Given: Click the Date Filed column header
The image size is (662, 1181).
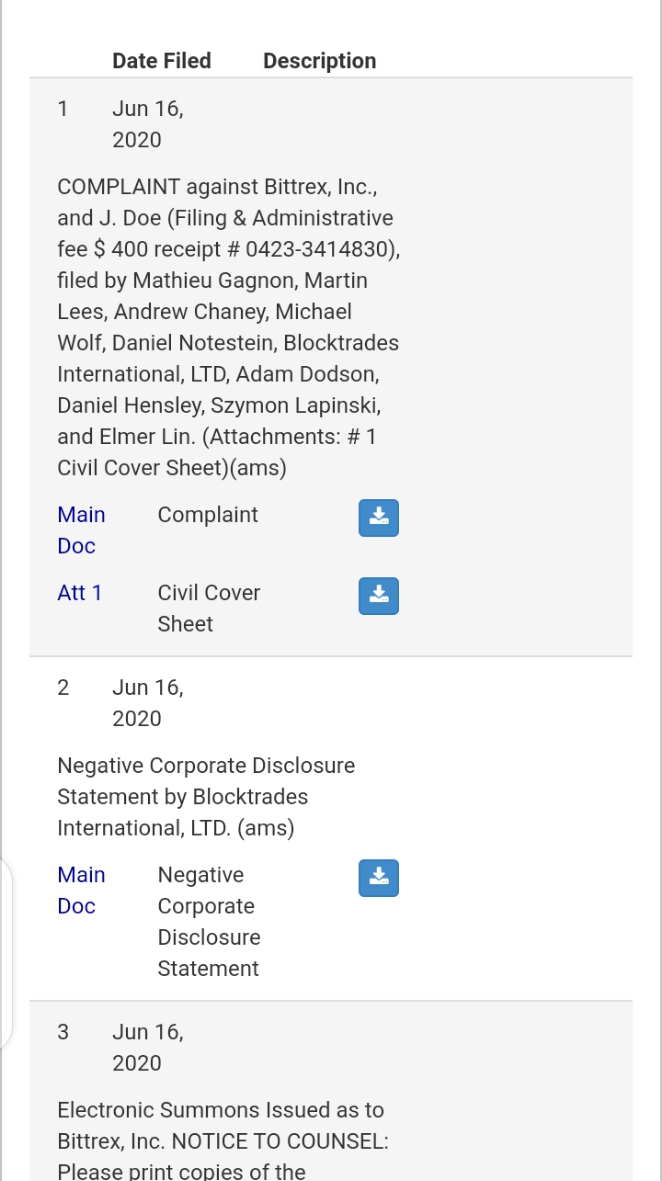Looking at the screenshot, I should click(161, 61).
